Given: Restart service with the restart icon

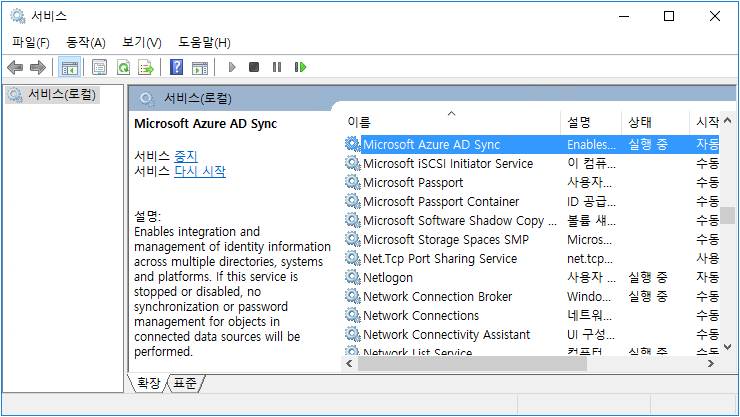Looking at the screenshot, I should point(300,67).
